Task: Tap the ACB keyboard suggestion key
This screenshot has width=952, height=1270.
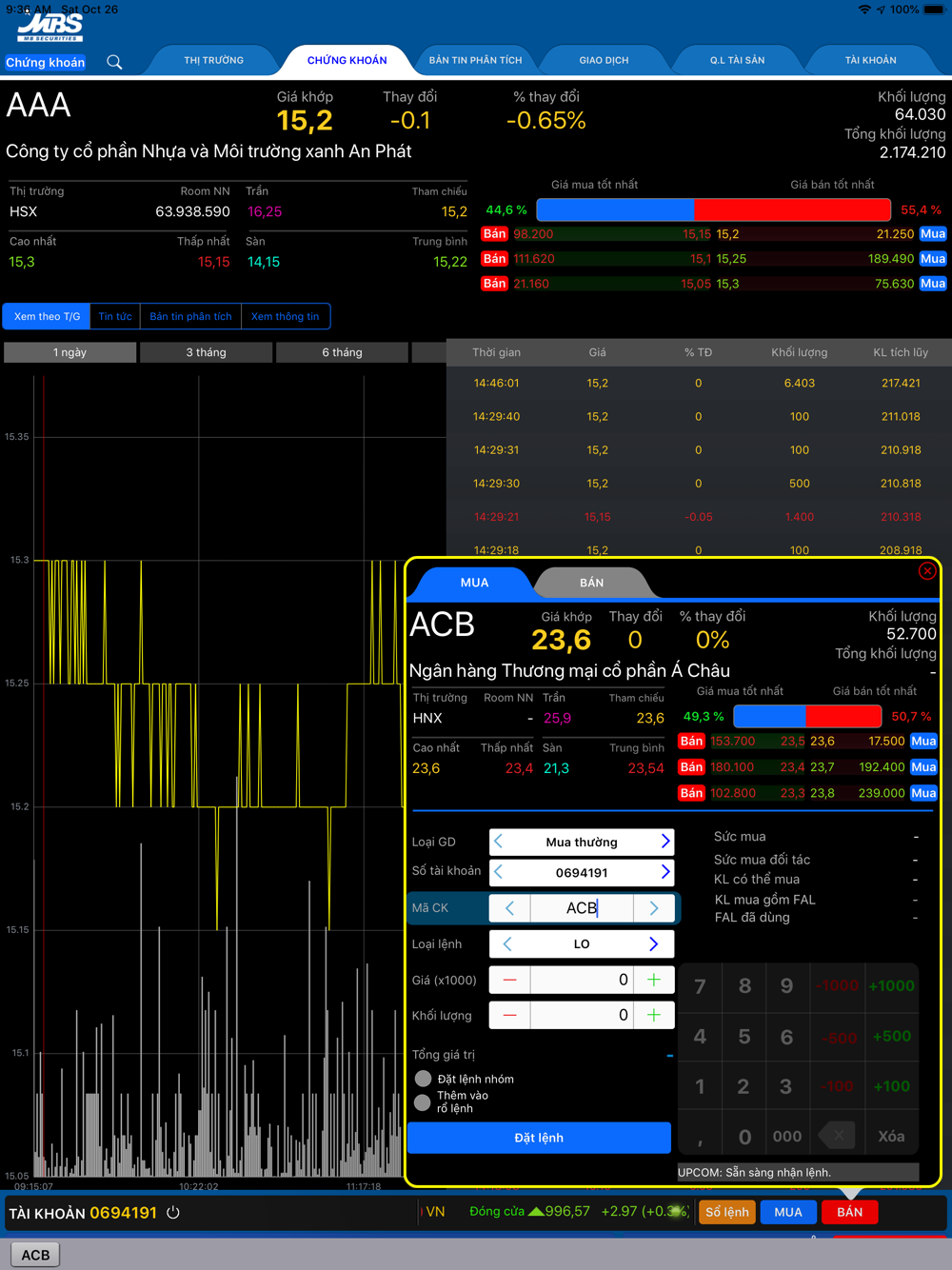Action: (x=35, y=1255)
